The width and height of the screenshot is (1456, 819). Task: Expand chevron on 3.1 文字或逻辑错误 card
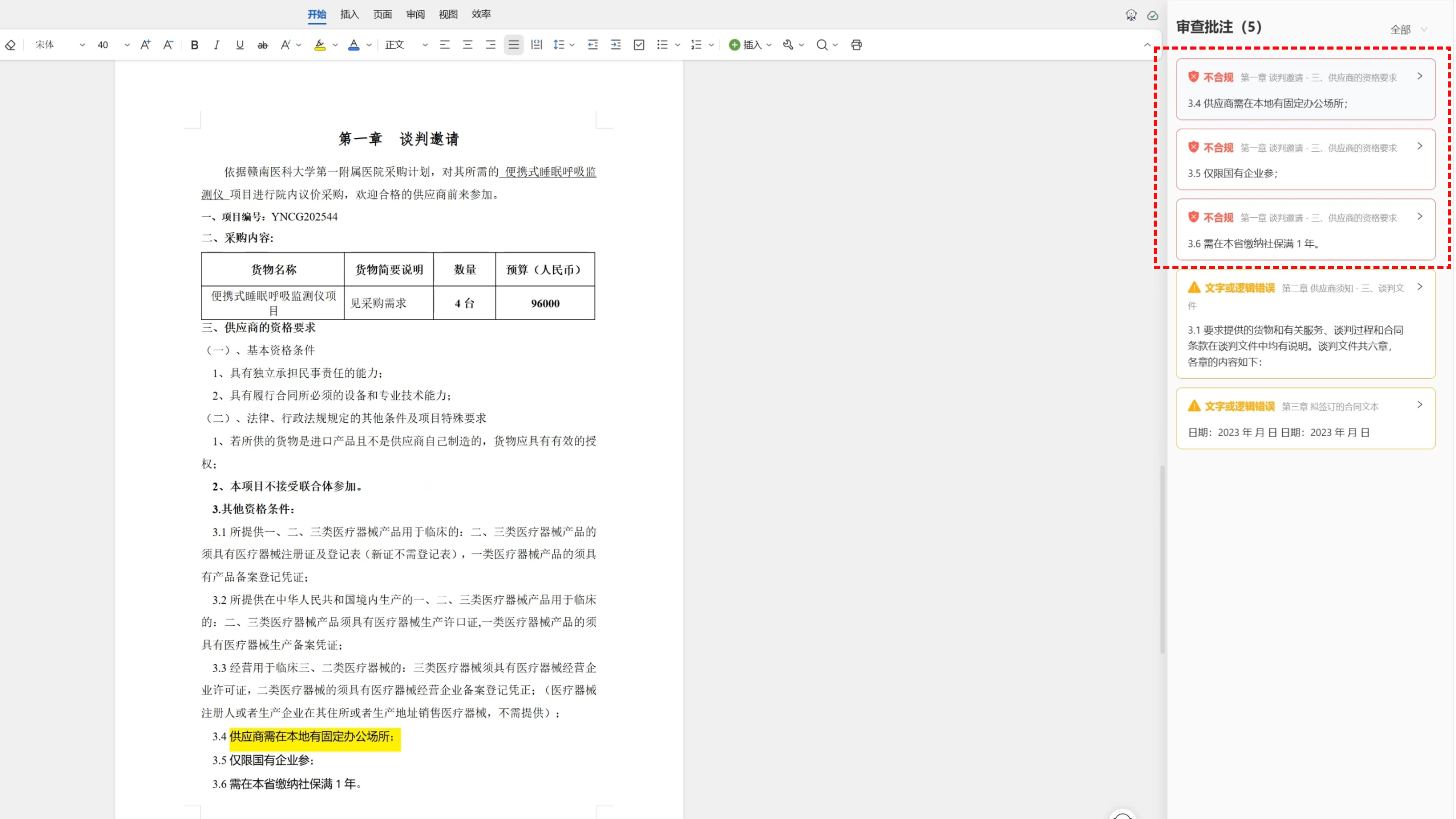coord(1419,287)
